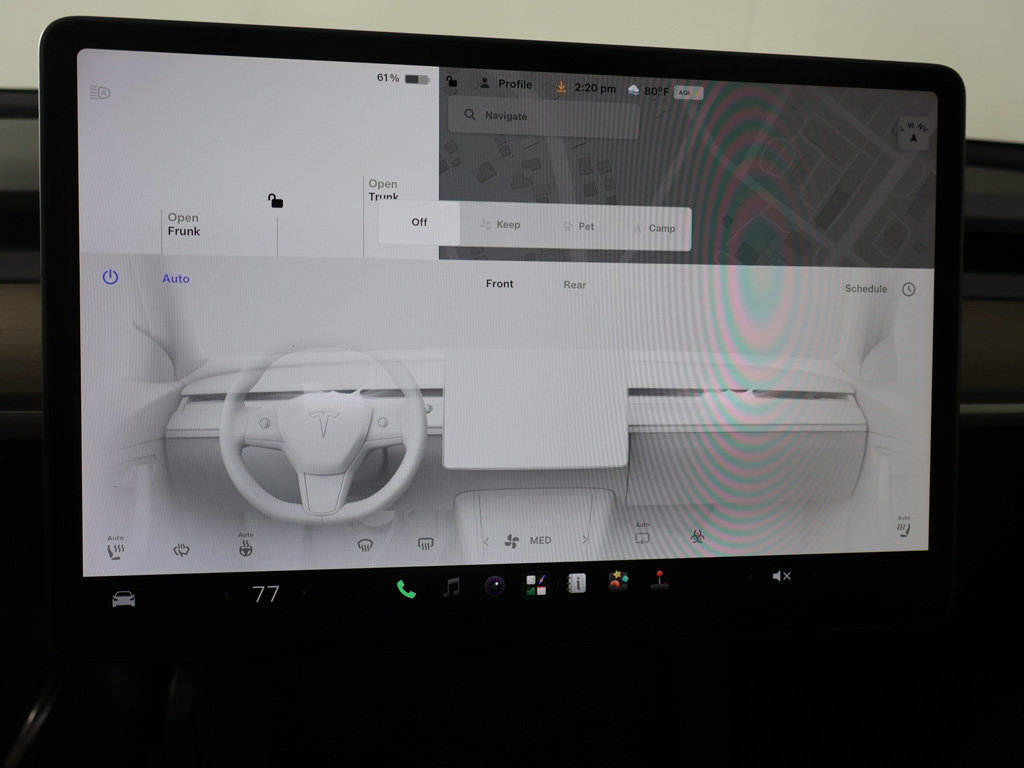Viewport: 1024px width, 768px height.
Task: Tap the AQI air quality badge
Action: point(688,93)
